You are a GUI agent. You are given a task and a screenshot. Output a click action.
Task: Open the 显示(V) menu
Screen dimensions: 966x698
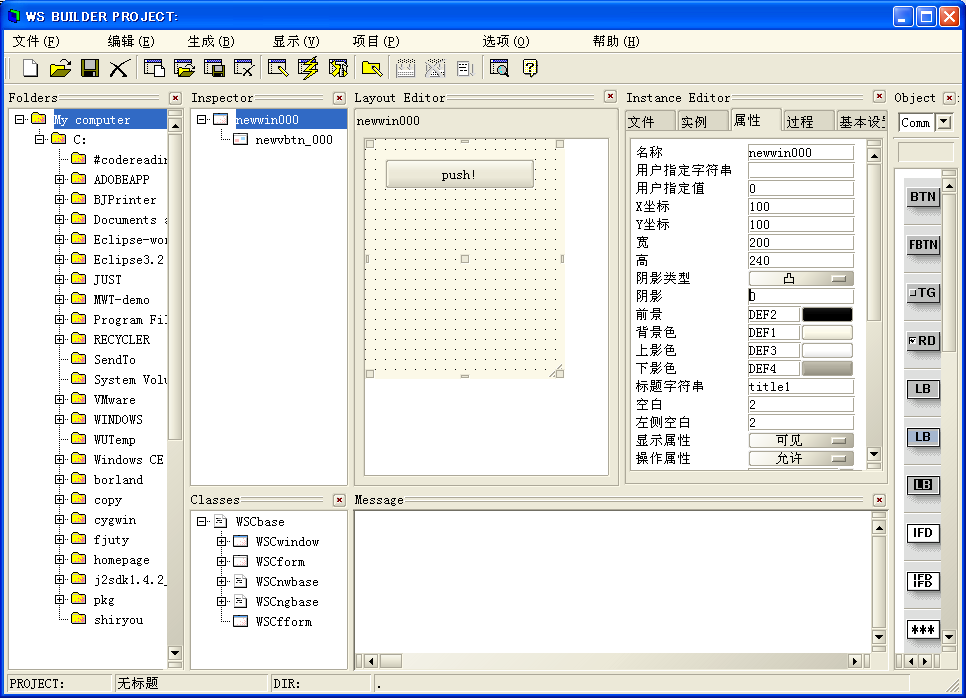[296, 41]
